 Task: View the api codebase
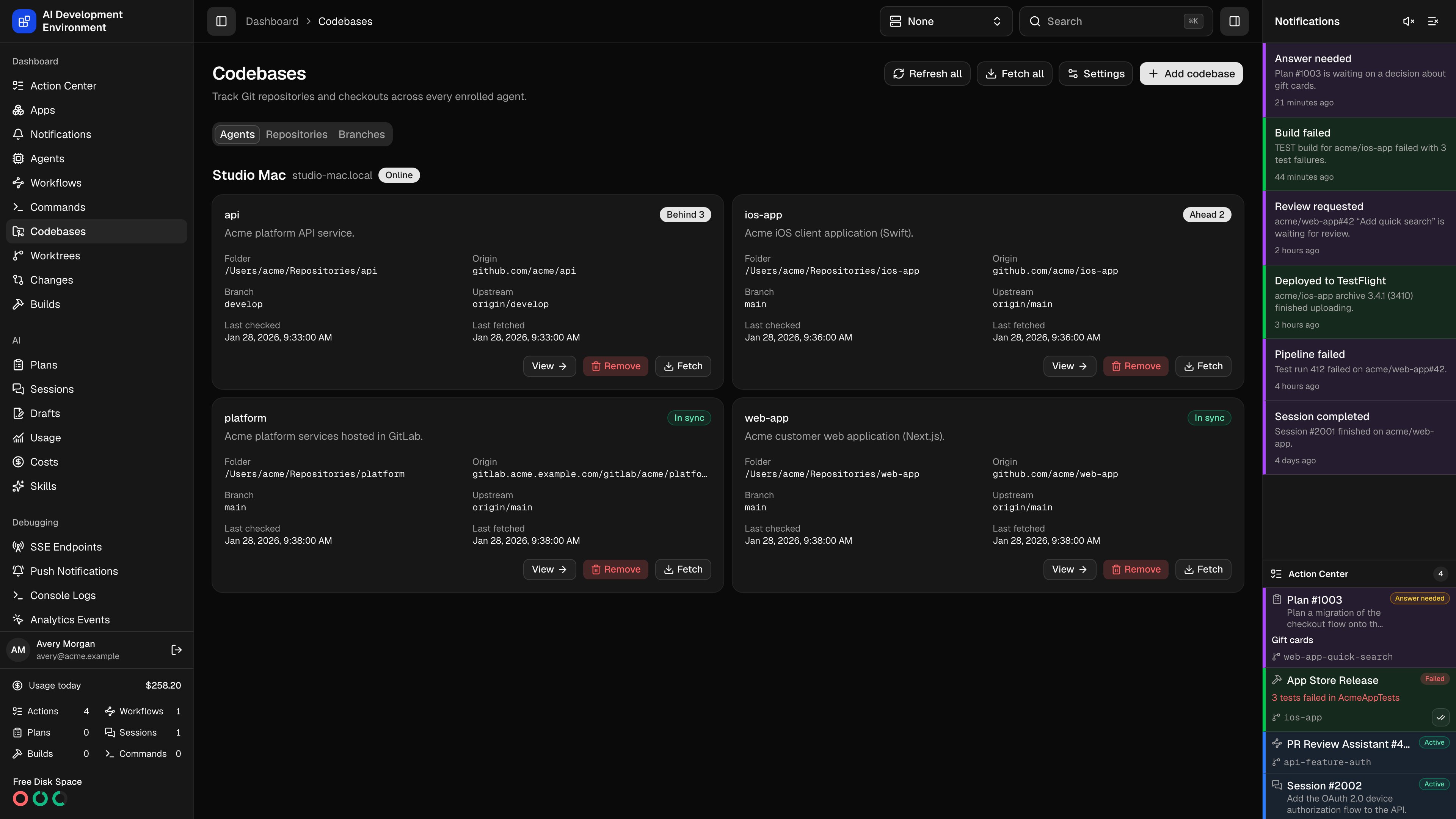[549, 366]
